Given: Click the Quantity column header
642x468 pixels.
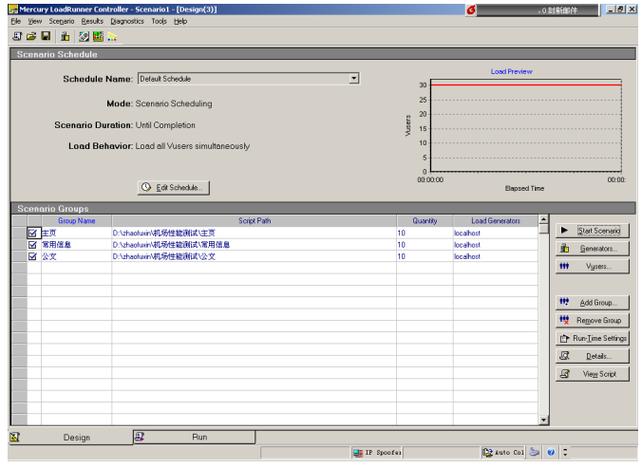Looking at the screenshot, I should 425,221.
